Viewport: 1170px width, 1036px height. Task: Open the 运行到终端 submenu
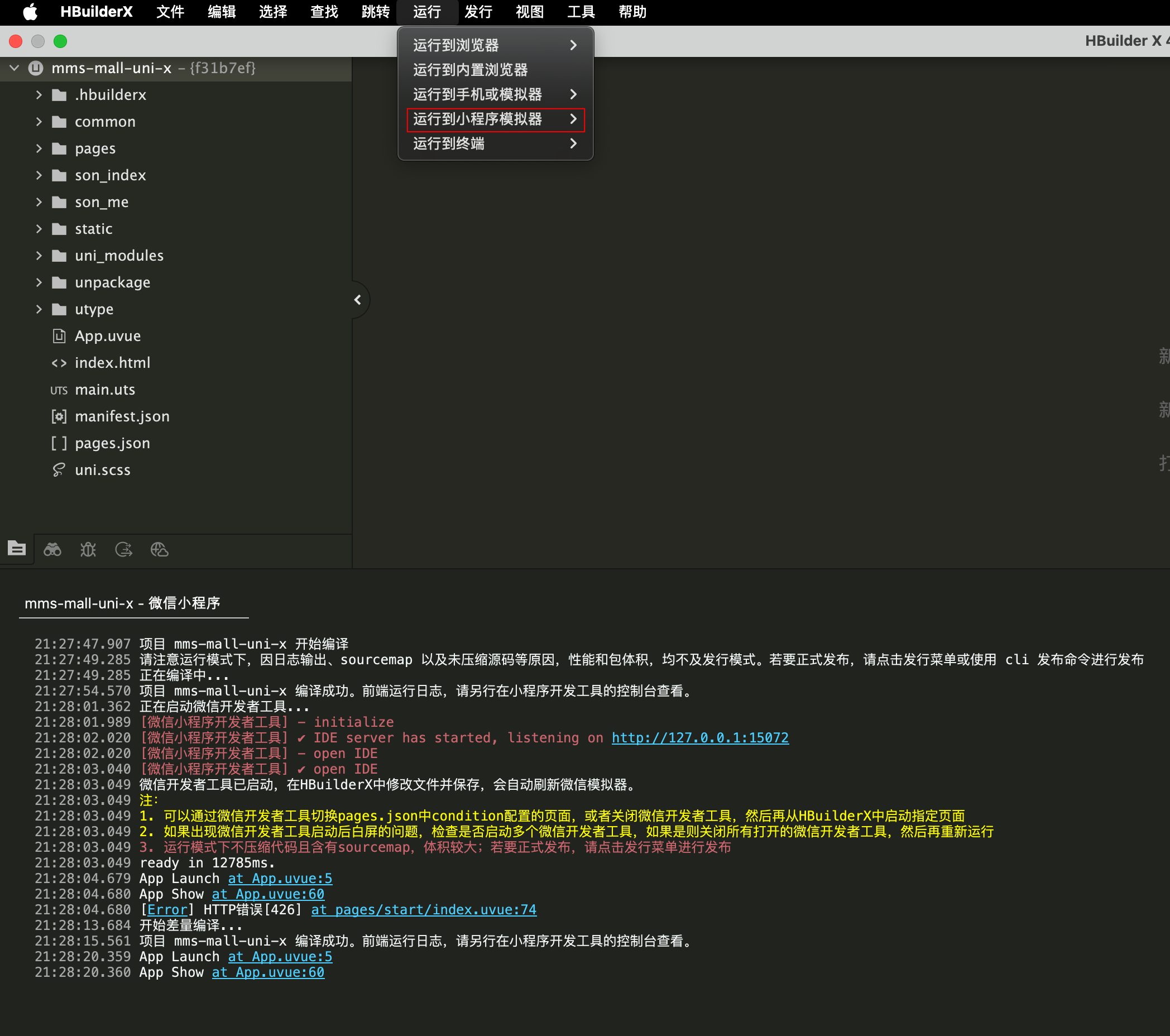[495, 143]
